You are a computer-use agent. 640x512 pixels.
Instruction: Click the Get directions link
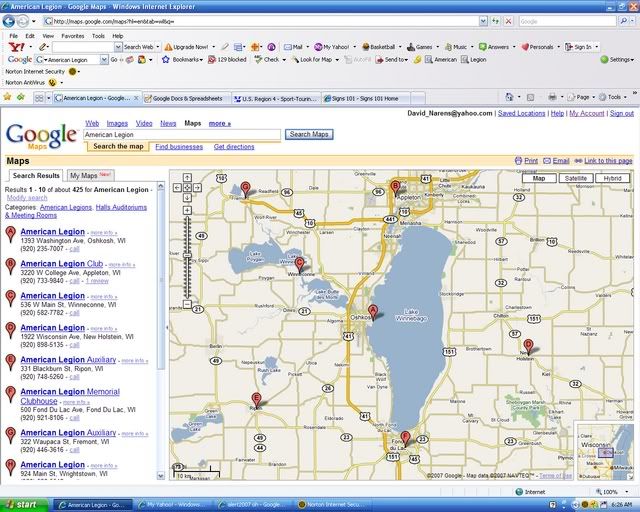point(234,147)
